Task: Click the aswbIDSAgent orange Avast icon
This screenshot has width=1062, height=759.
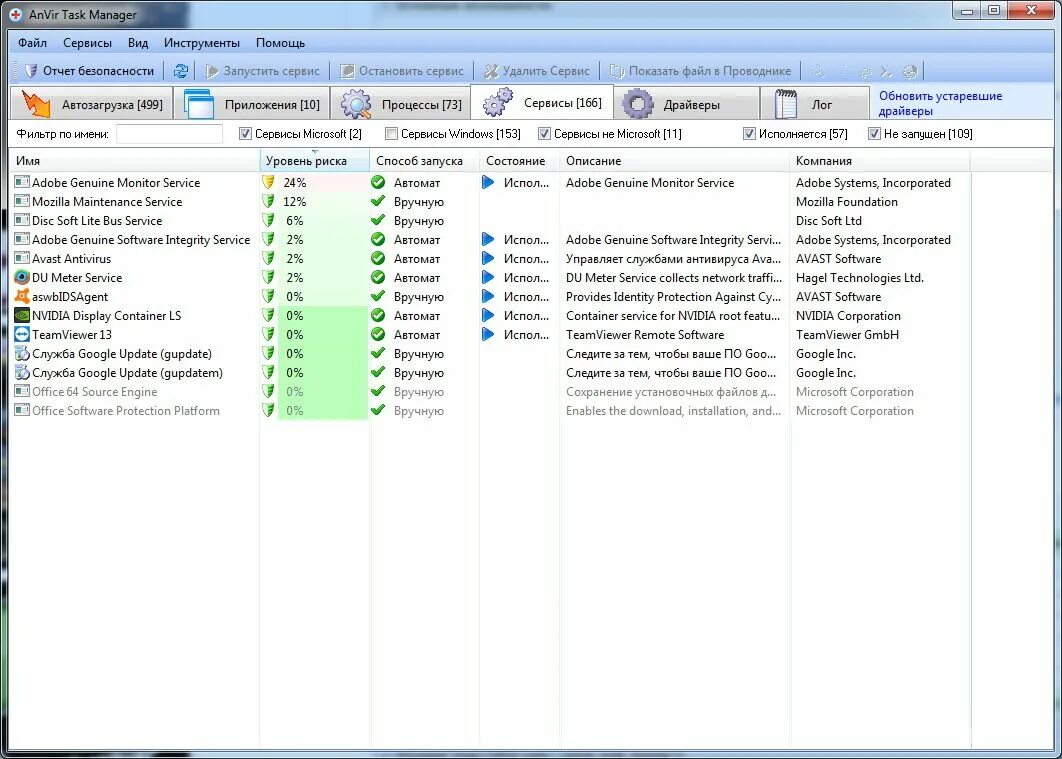Action: (22, 297)
